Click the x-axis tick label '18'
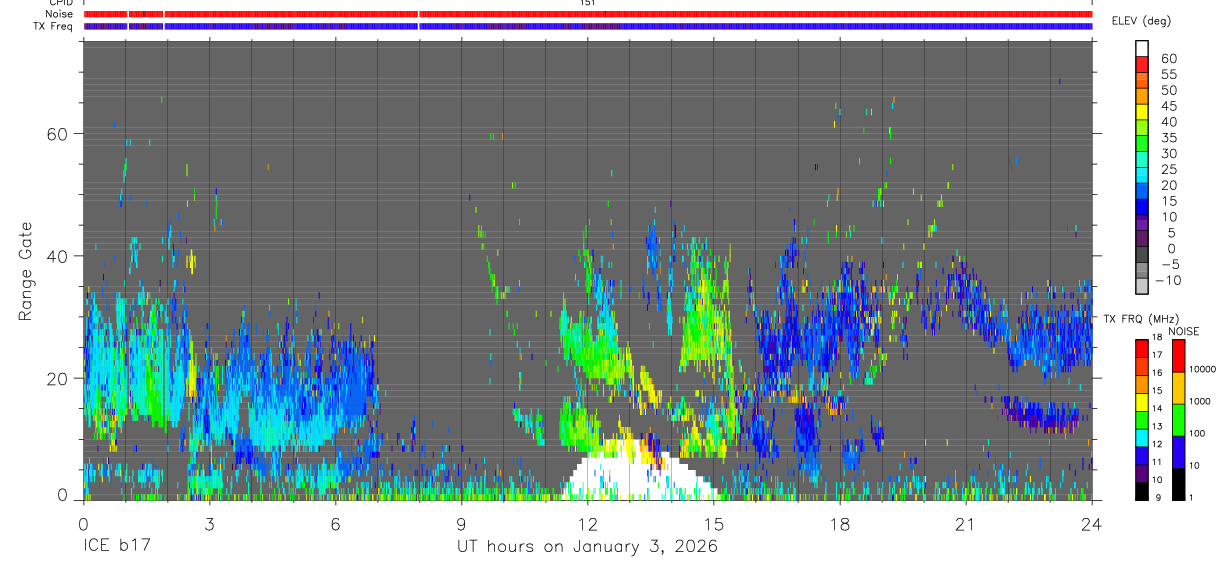This screenshot has height=567, width=1228. [839, 523]
